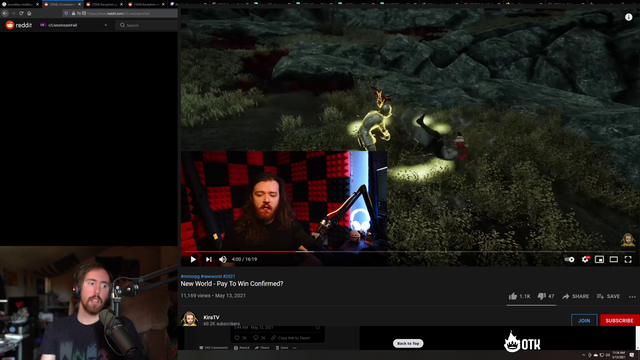Click the Reddit logo
640x360 pixels.
19,25
